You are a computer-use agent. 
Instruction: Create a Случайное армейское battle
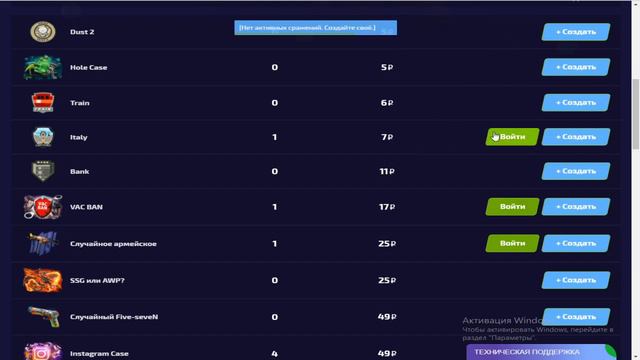[576, 243]
